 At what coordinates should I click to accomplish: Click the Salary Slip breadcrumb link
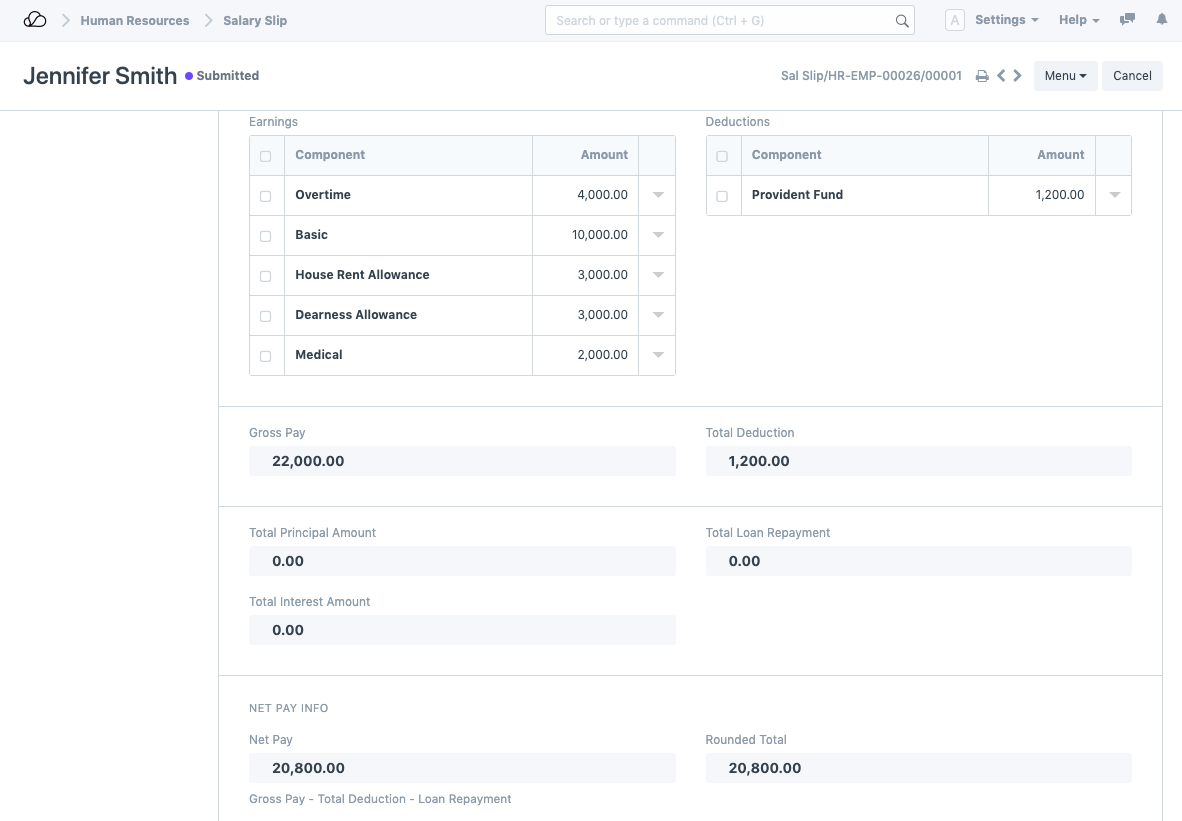coord(255,20)
